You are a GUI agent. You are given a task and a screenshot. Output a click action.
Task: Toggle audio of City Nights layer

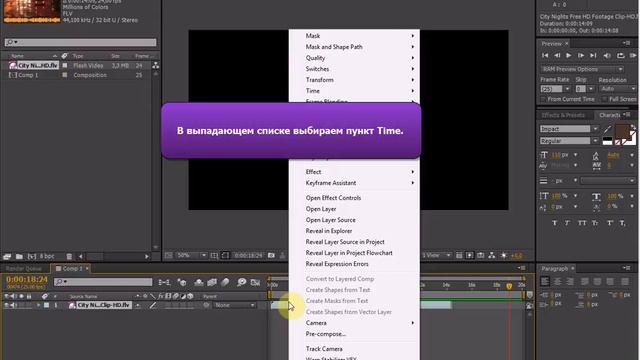click(x=13, y=305)
